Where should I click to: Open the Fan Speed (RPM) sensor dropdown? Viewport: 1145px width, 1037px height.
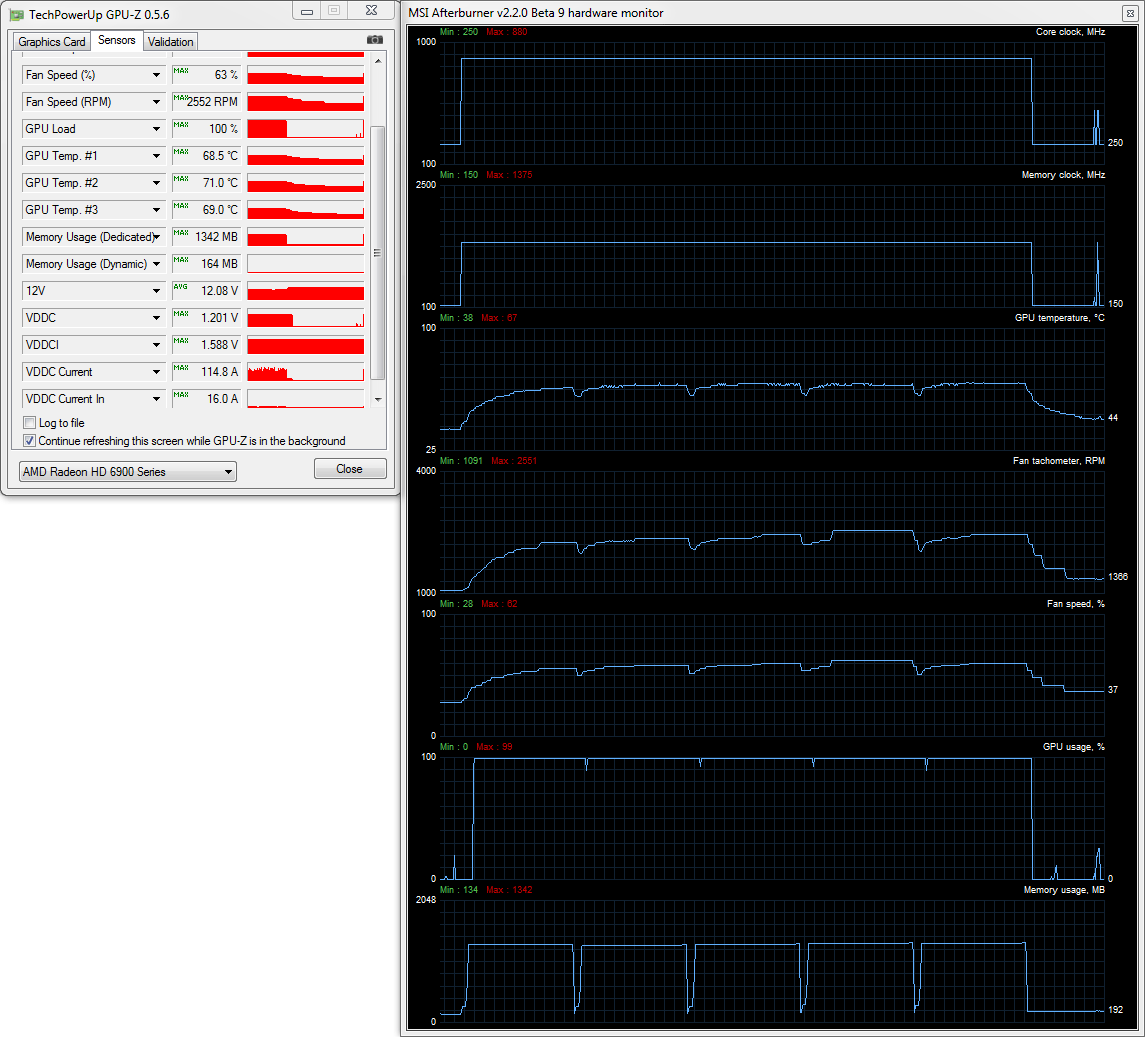coord(156,102)
